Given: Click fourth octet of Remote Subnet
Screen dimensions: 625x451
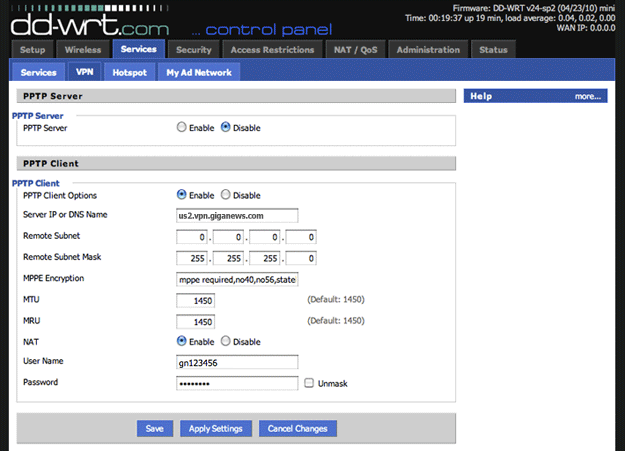Looking at the screenshot, I should (301, 237).
